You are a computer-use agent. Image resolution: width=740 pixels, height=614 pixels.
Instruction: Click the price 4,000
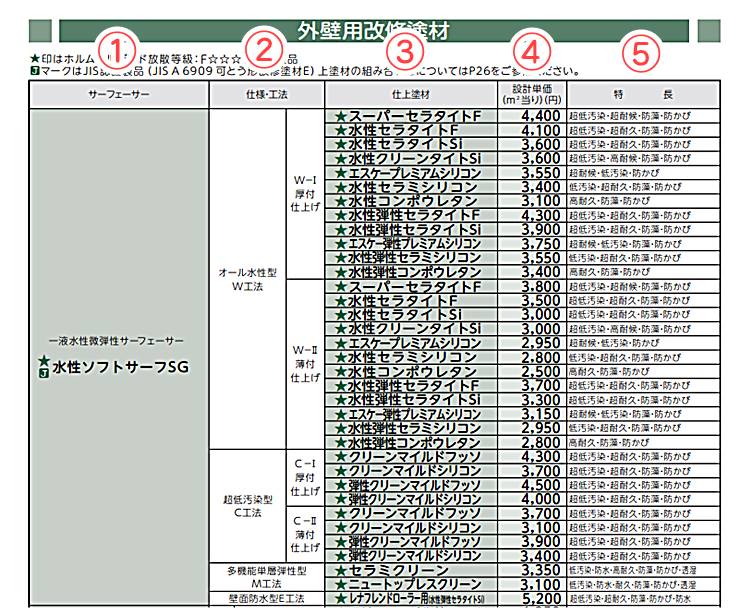(x=541, y=499)
